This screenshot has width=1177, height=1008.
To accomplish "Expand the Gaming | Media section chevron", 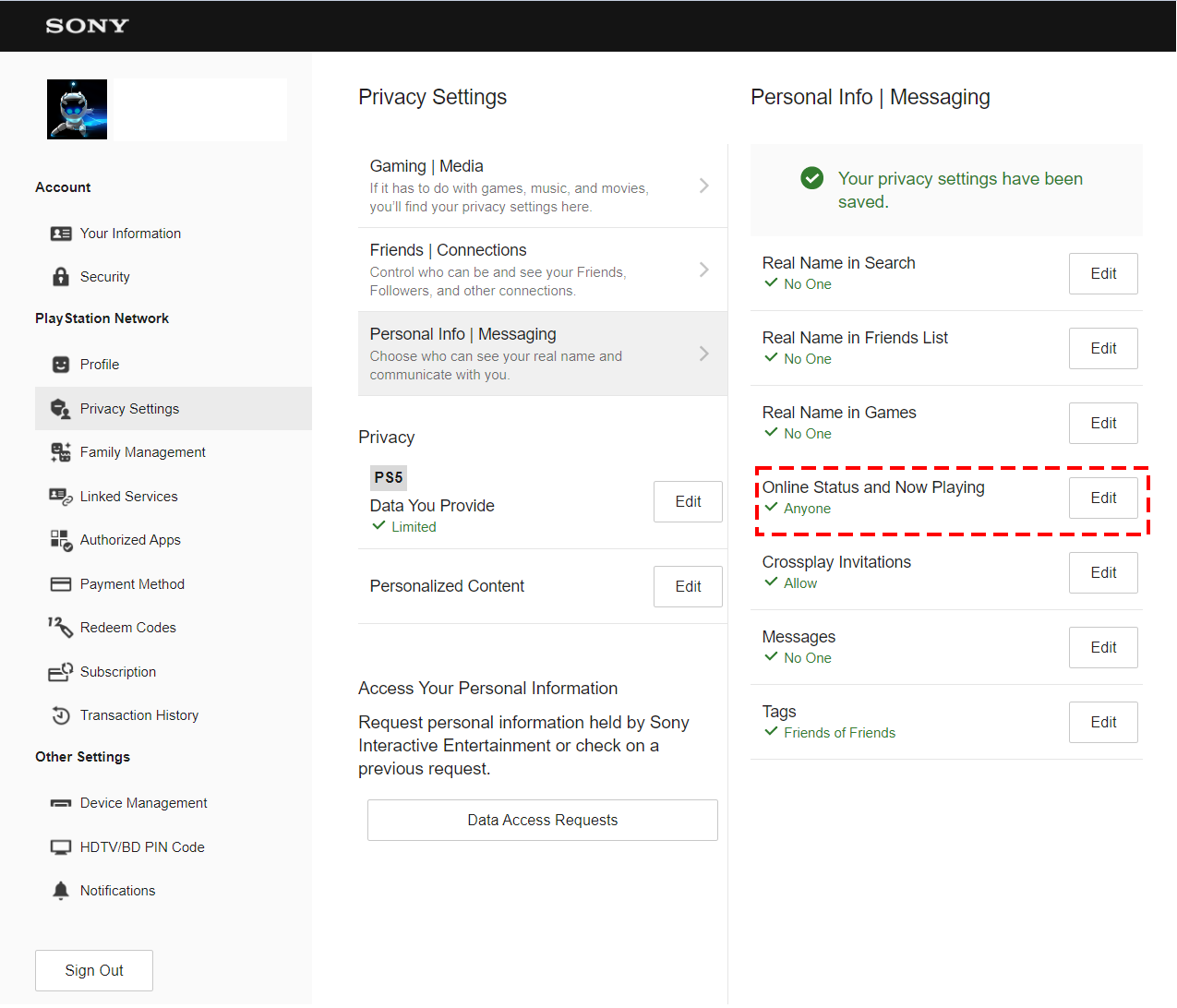I will pos(703,185).
